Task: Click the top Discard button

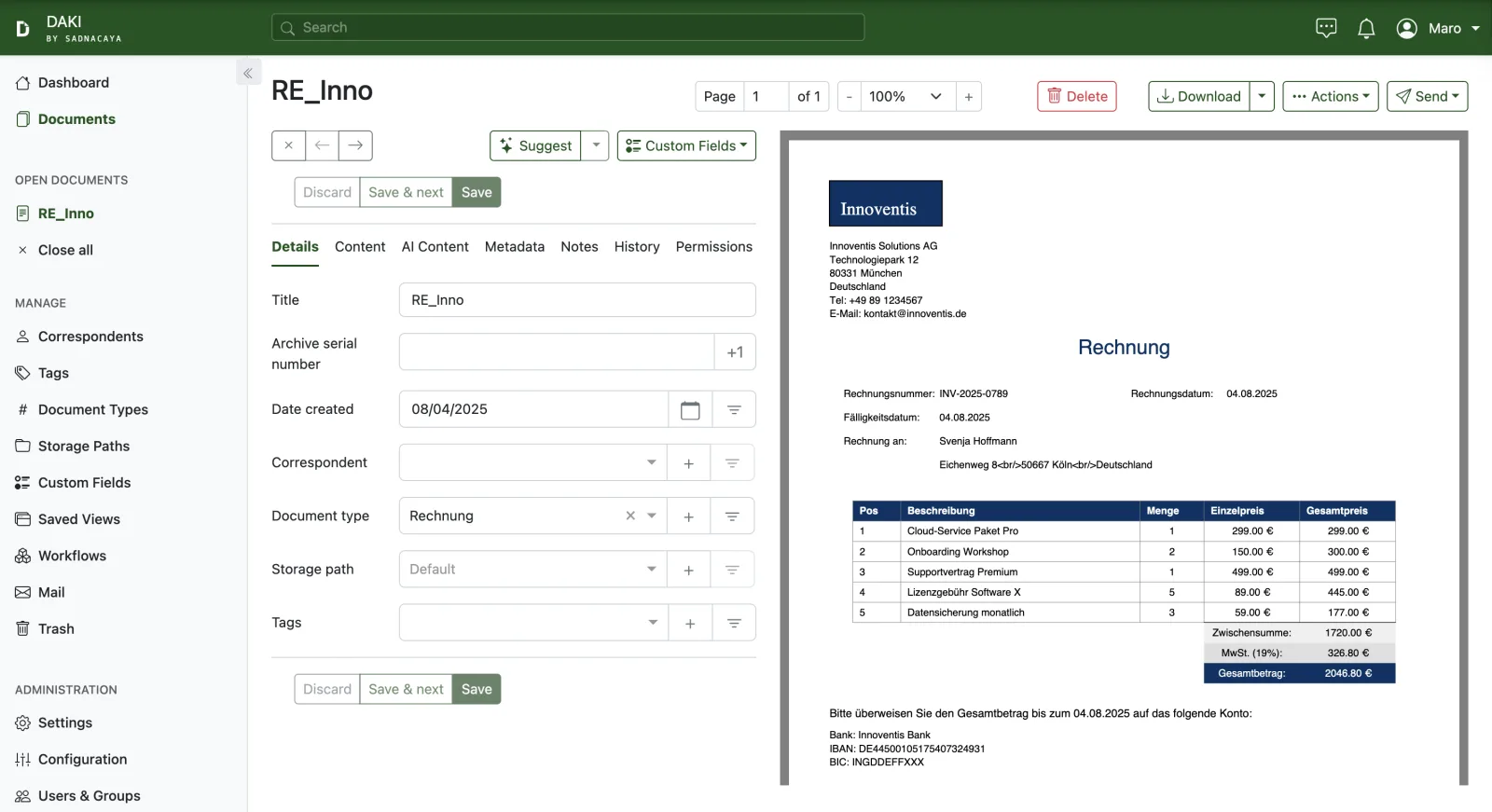Action: pos(327,192)
